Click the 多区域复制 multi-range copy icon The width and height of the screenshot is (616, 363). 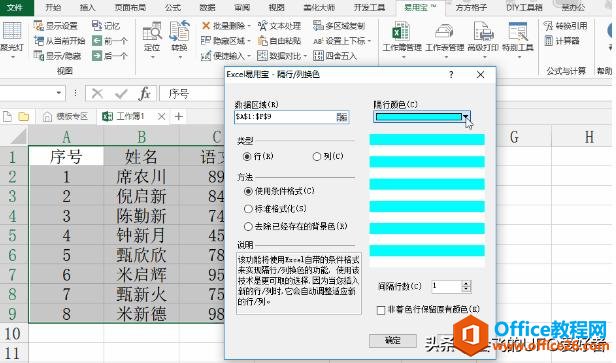[x=318, y=26]
